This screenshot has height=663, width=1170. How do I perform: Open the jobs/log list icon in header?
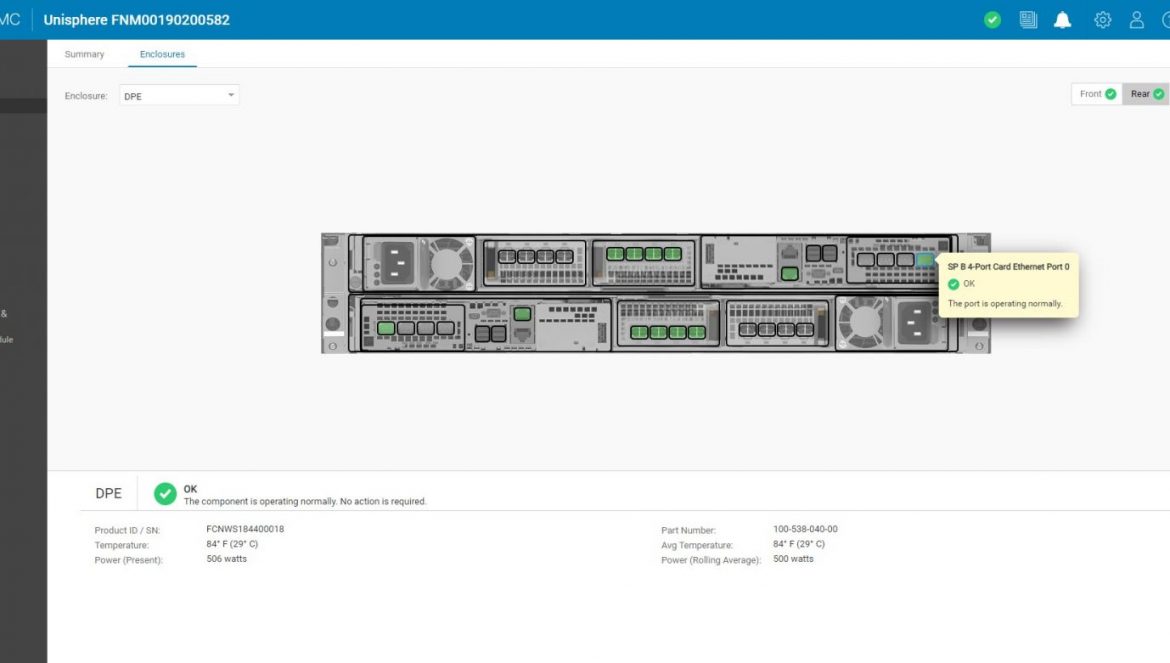coord(1028,20)
